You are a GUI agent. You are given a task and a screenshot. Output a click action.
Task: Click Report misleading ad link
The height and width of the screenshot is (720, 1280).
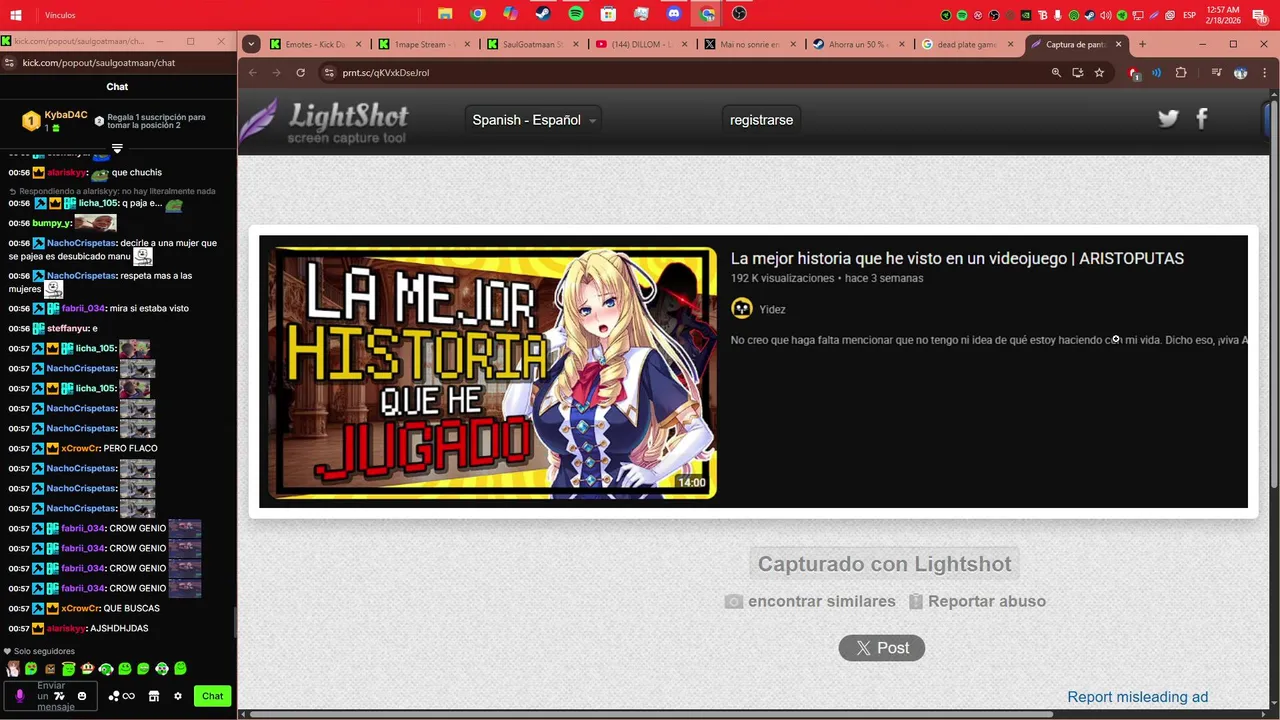1137,697
